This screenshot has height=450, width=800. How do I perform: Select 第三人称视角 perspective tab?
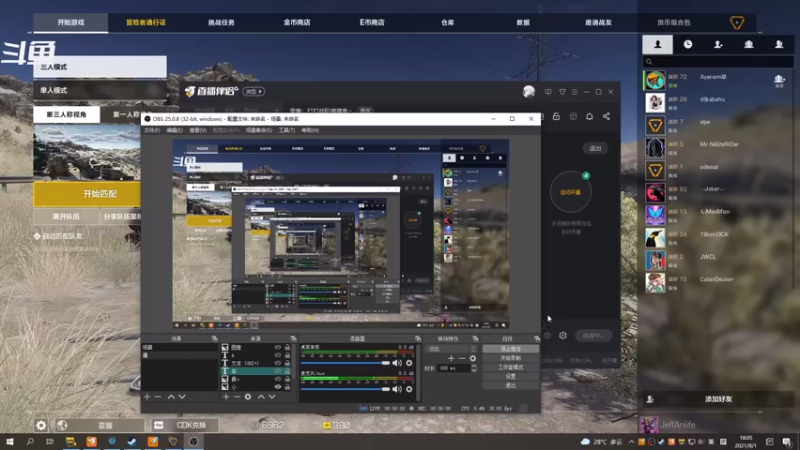click(x=66, y=114)
